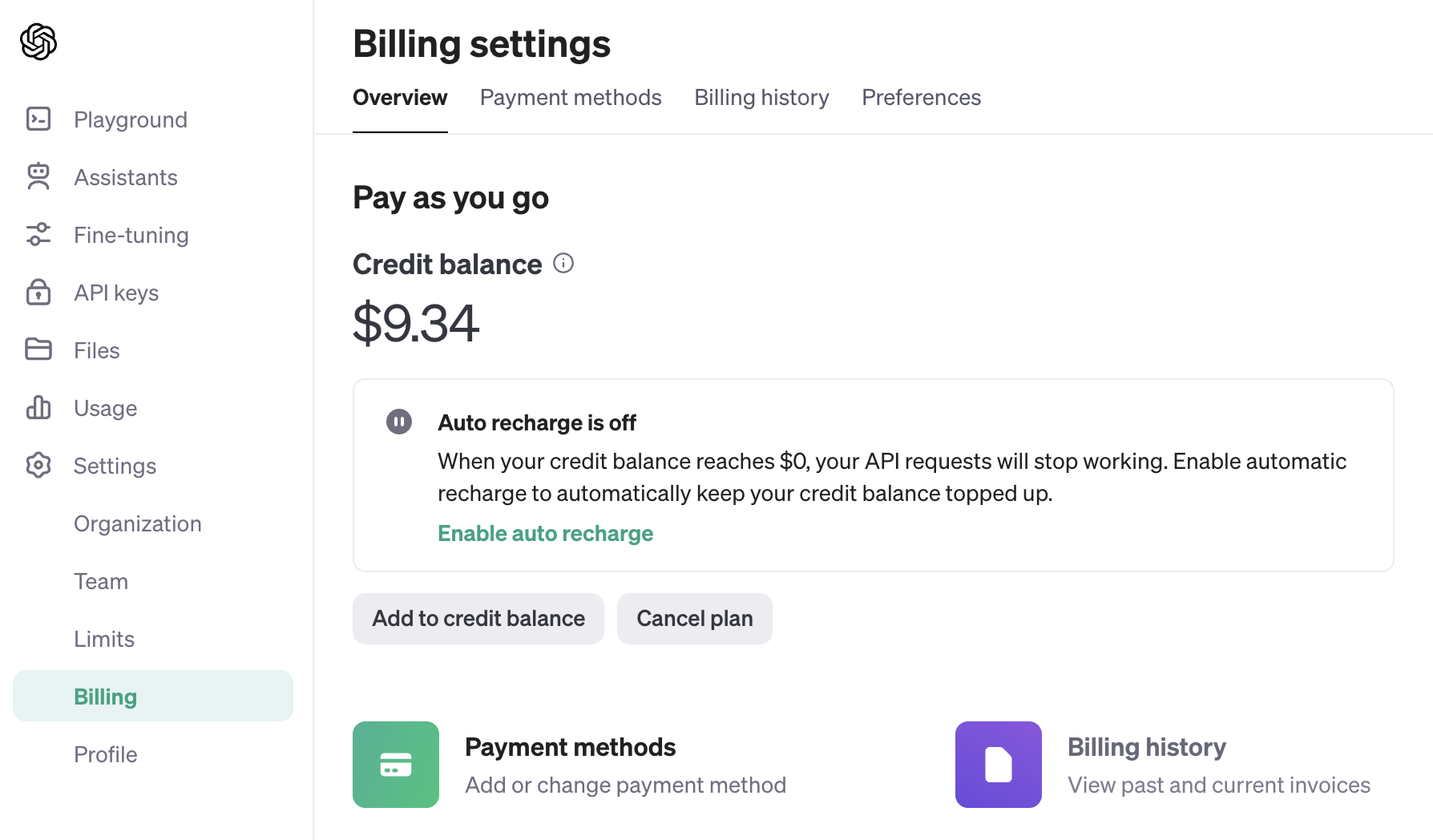Click the paused Auto recharge status icon
This screenshot has width=1433, height=840.
point(399,422)
